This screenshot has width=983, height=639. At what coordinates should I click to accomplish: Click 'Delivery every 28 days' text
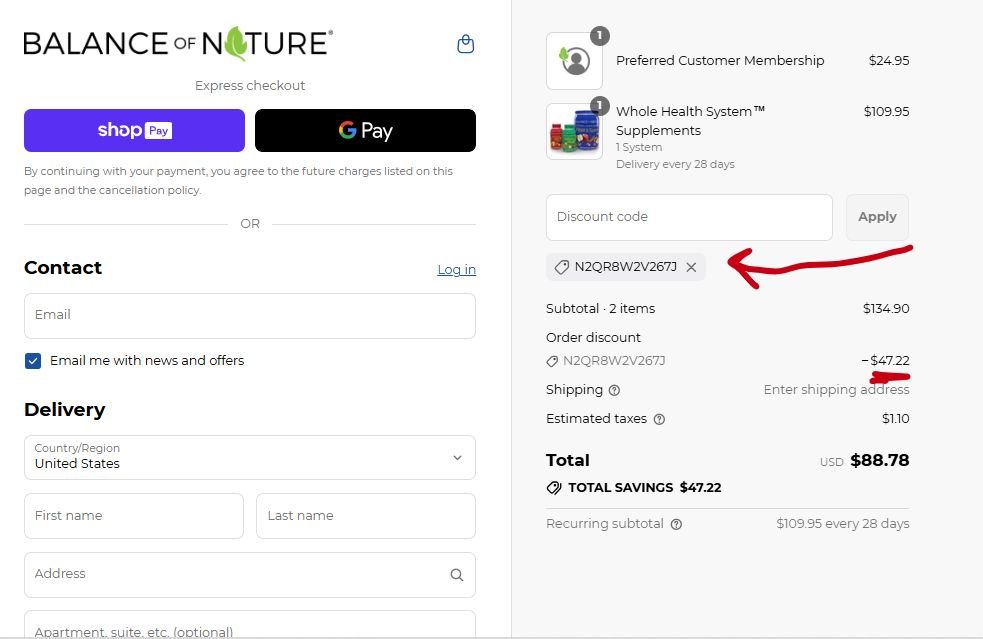click(675, 164)
